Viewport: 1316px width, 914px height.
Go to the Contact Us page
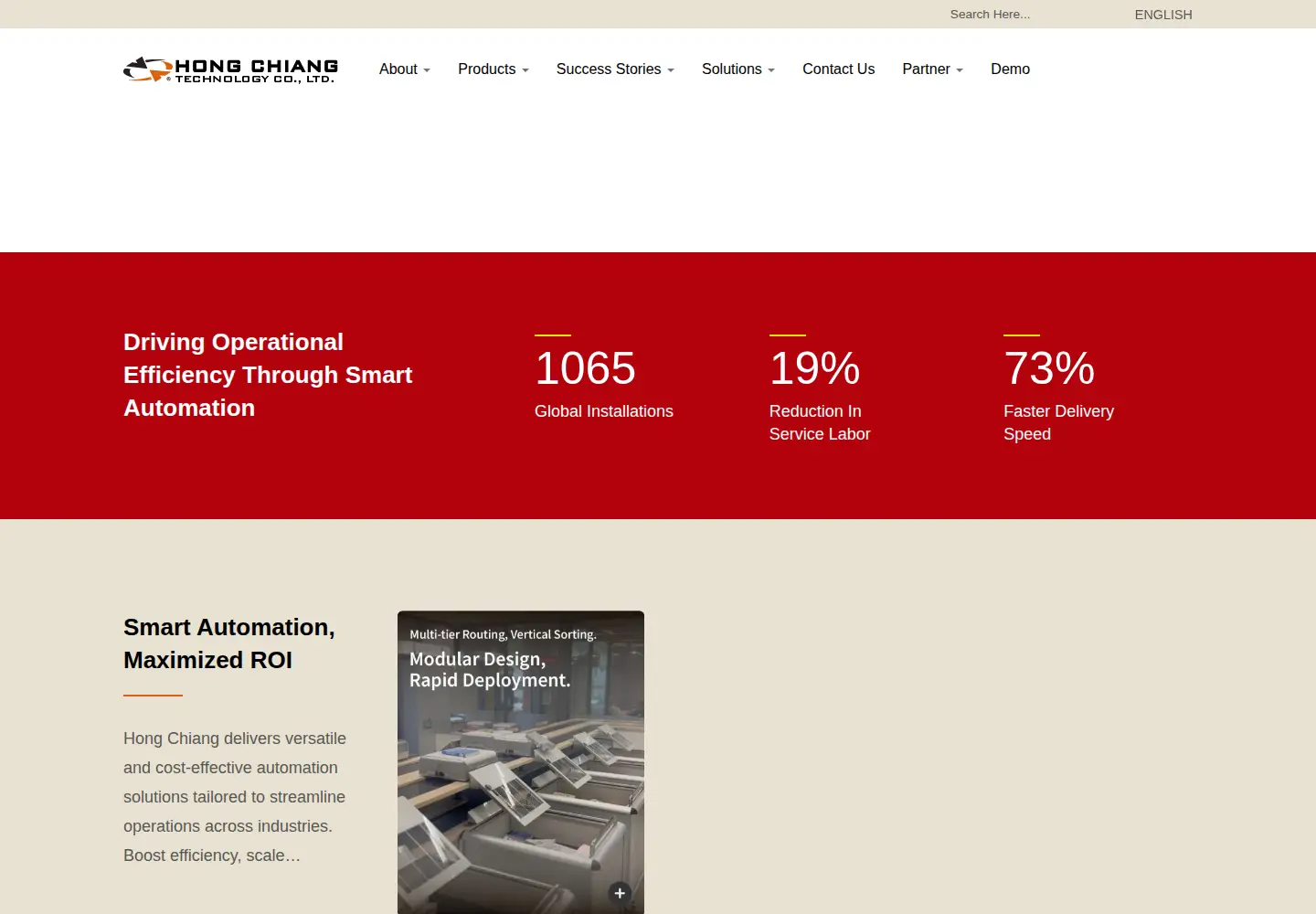(x=839, y=69)
